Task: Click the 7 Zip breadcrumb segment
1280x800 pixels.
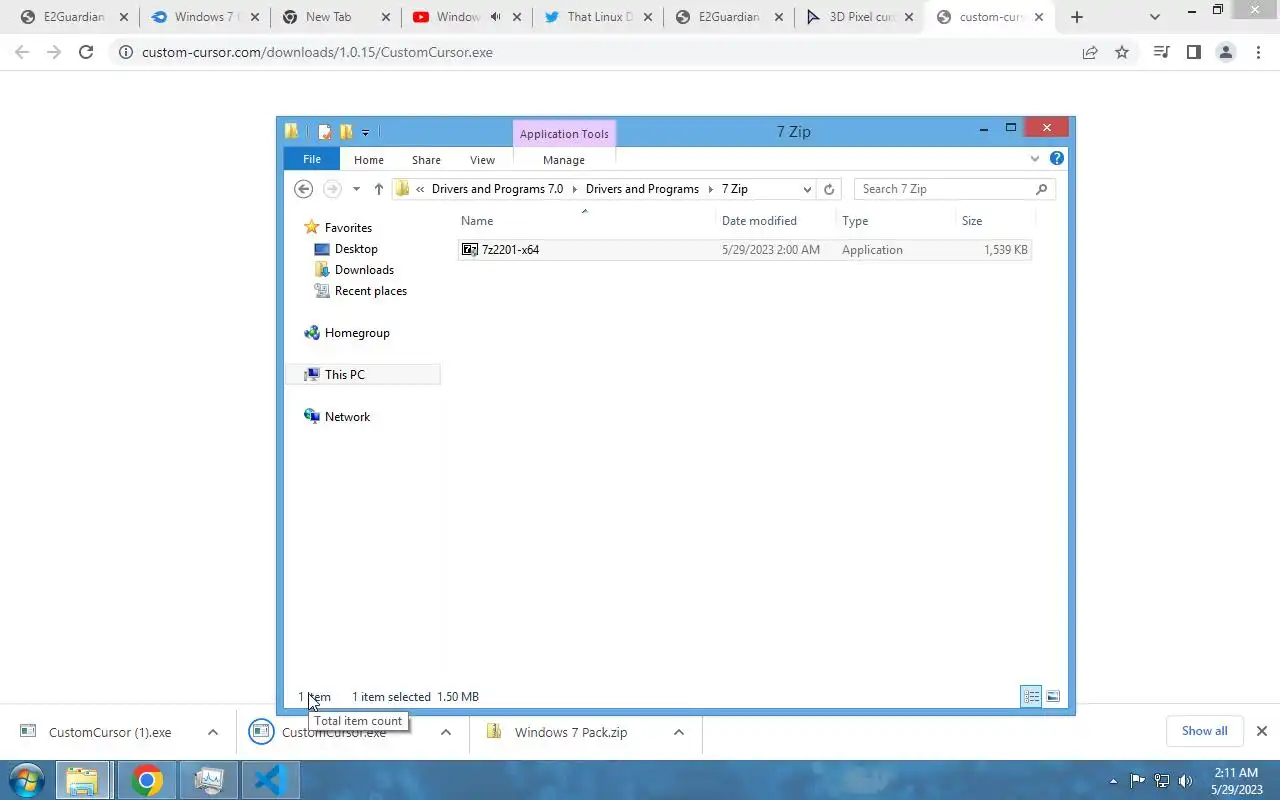Action: pyautogui.click(x=735, y=189)
